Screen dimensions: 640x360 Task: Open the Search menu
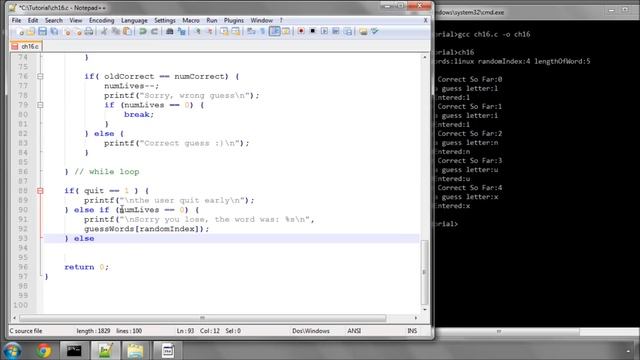pyautogui.click(x=53, y=20)
